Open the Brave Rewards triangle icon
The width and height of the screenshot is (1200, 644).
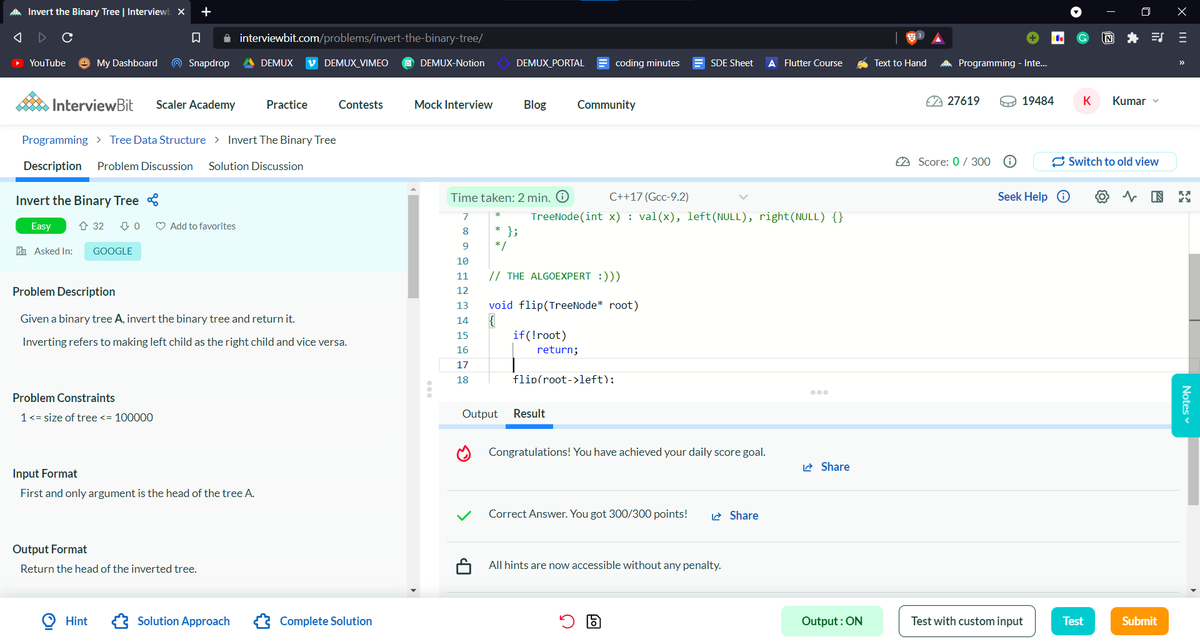[939, 39]
